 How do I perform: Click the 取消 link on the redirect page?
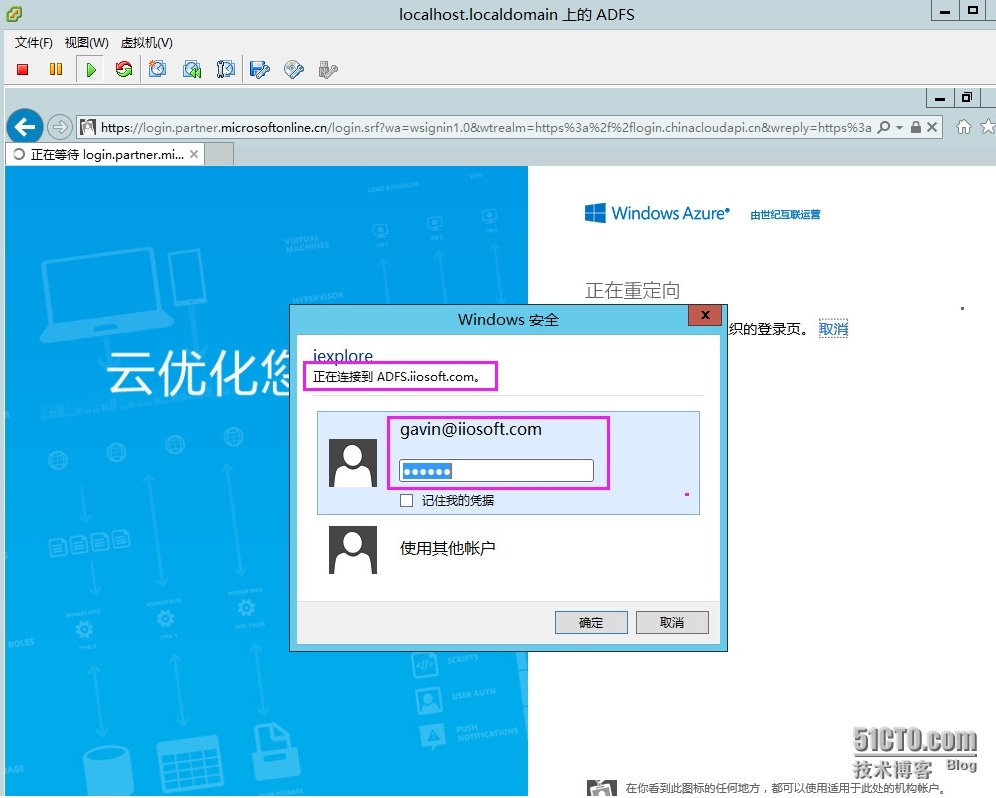click(x=833, y=328)
